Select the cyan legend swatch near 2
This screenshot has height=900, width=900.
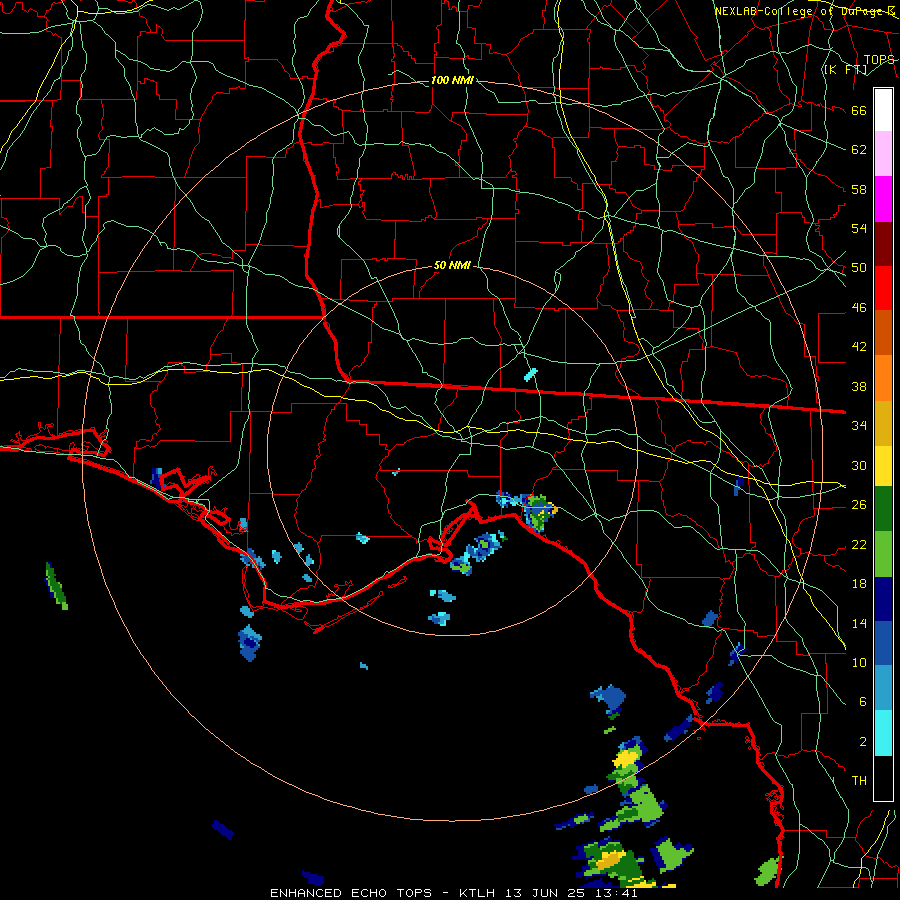tap(883, 733)
